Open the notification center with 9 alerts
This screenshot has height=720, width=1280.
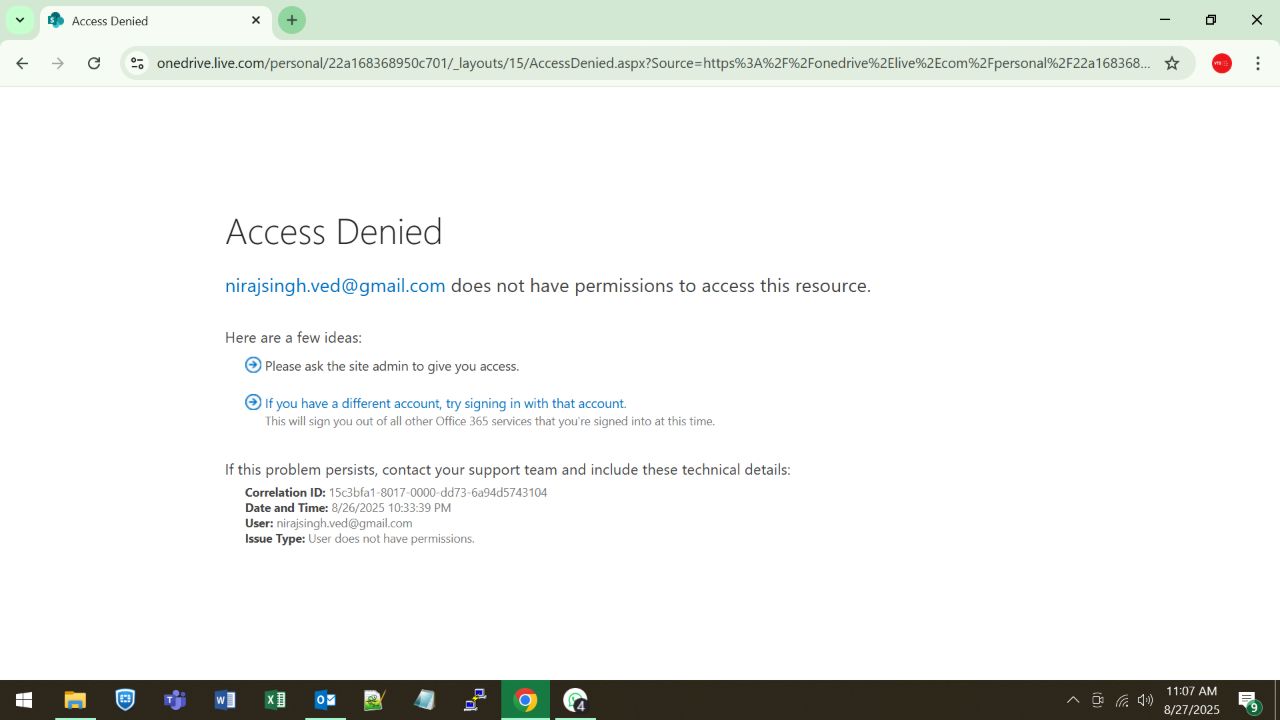click(x=1248, y=700)
